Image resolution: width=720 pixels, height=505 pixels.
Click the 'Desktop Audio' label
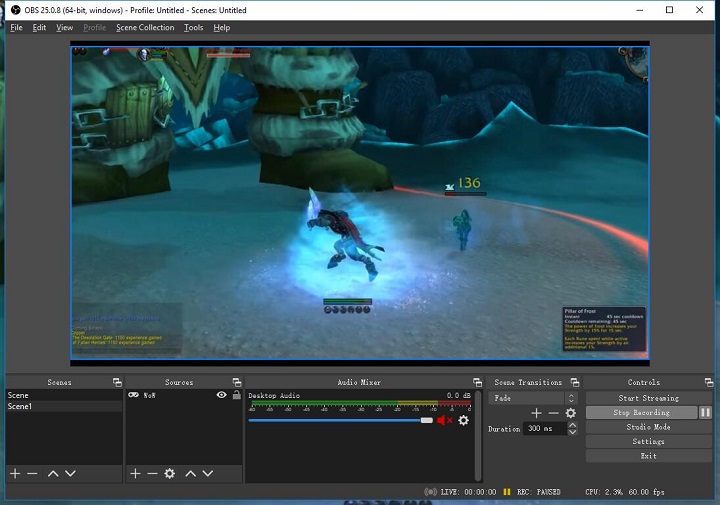[274, 395]
